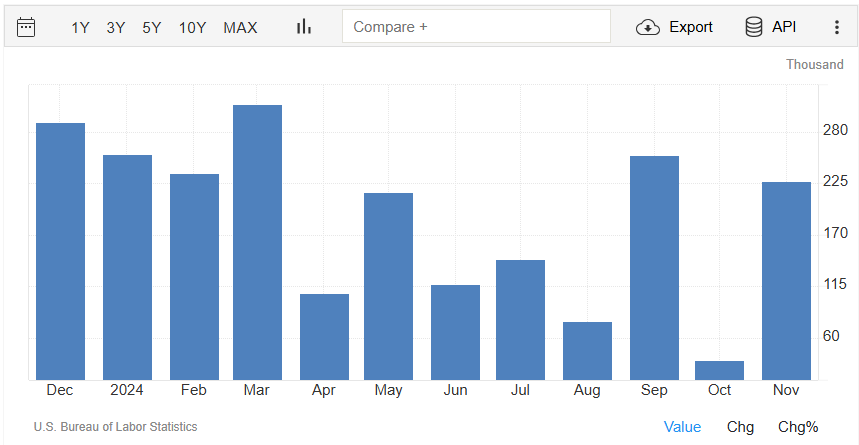Click the Thousand unit label
Image resolution: width=859 pixels, height=445 pixels.
(815, 65)
